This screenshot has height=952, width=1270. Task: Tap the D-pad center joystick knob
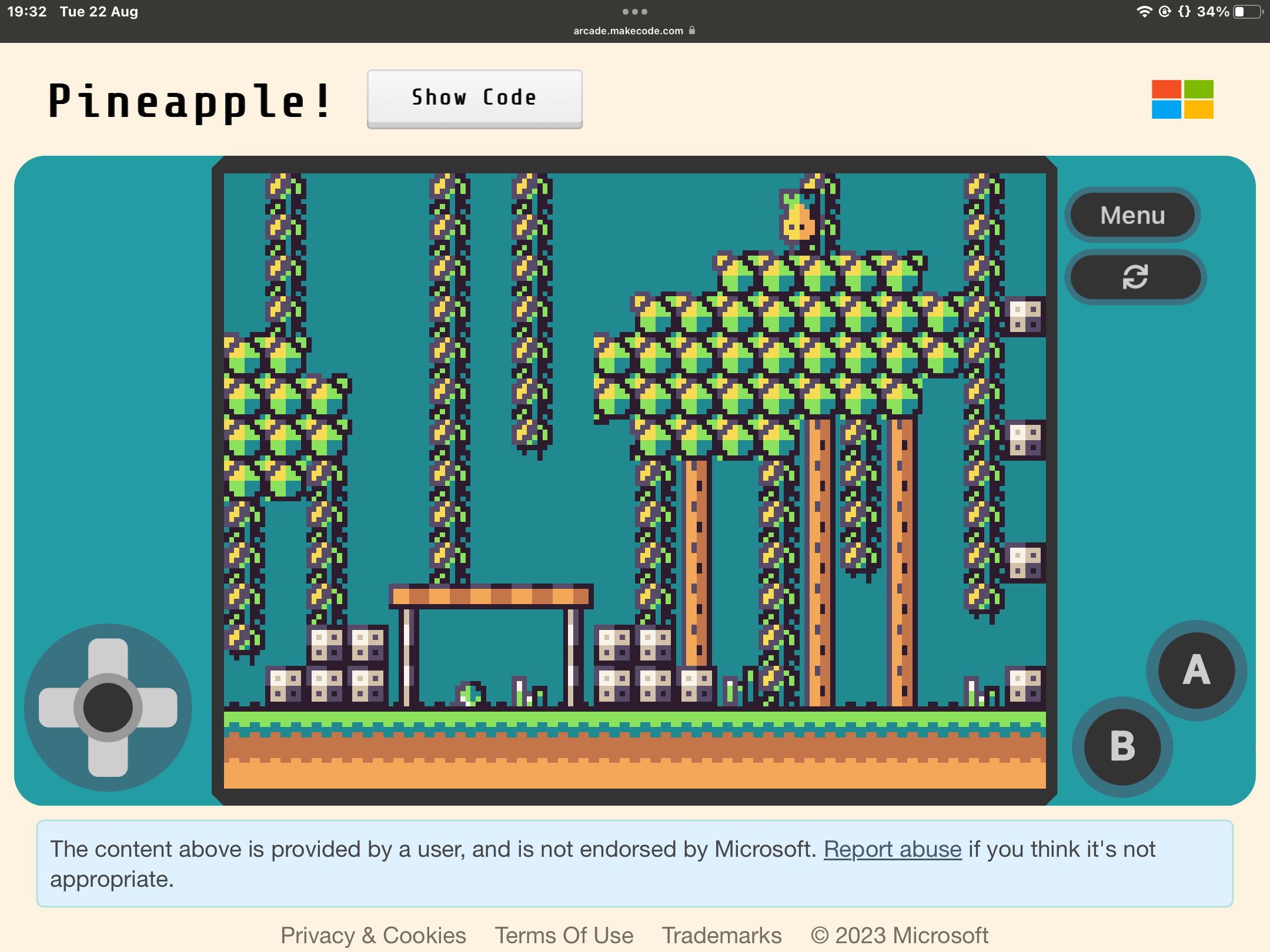(x=108, y=708)
